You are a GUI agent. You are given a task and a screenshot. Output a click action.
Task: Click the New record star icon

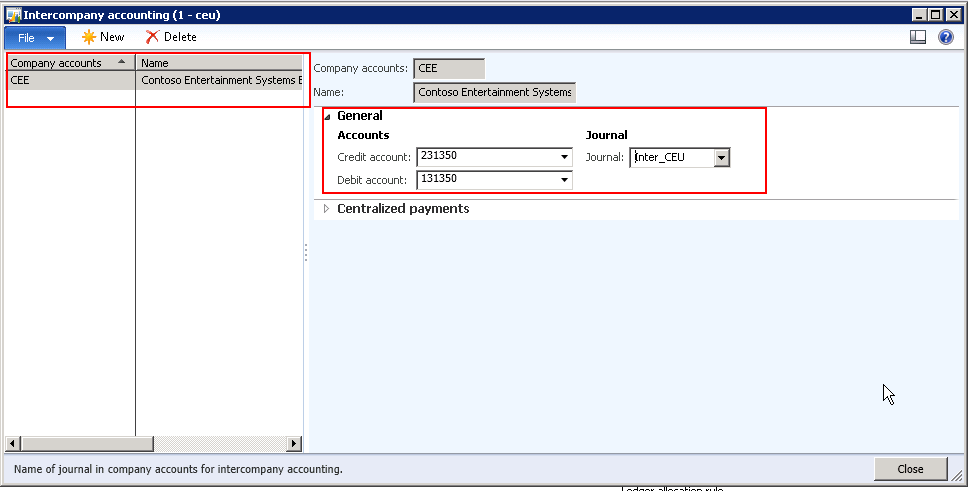pos(89,37)
